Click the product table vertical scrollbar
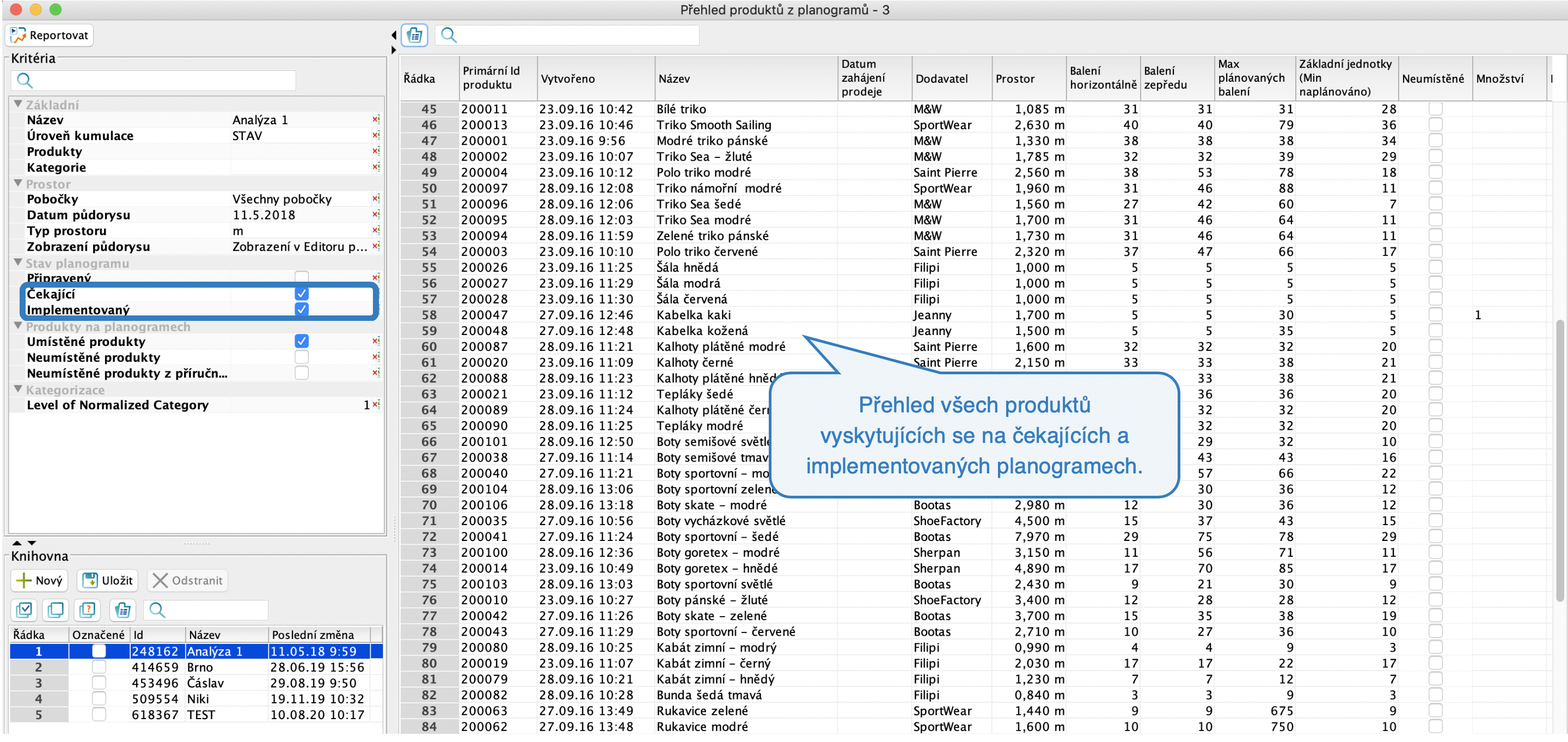Viewport: 1568px width, 742px height. [1560, 460]
